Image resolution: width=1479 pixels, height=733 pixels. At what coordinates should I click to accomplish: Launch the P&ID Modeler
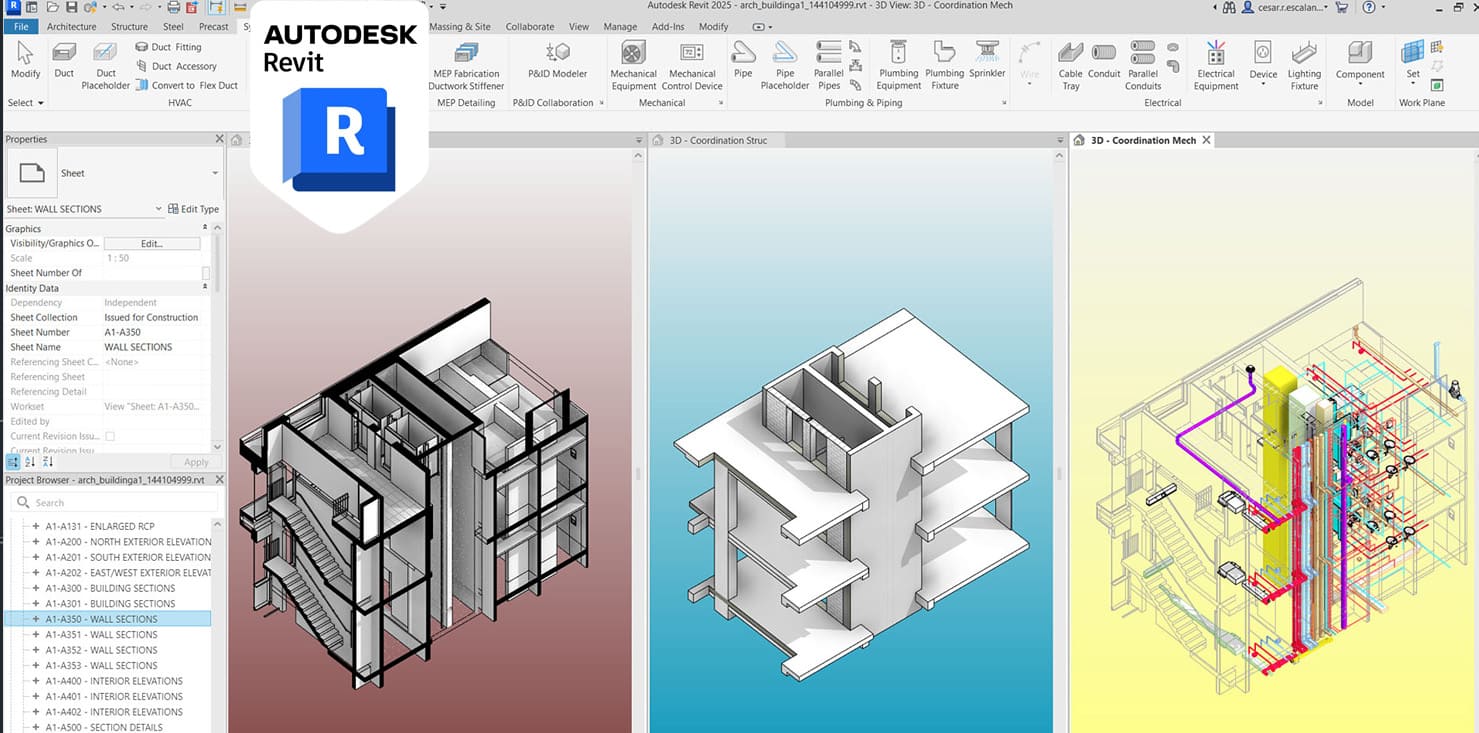click(x=557, y=60)
